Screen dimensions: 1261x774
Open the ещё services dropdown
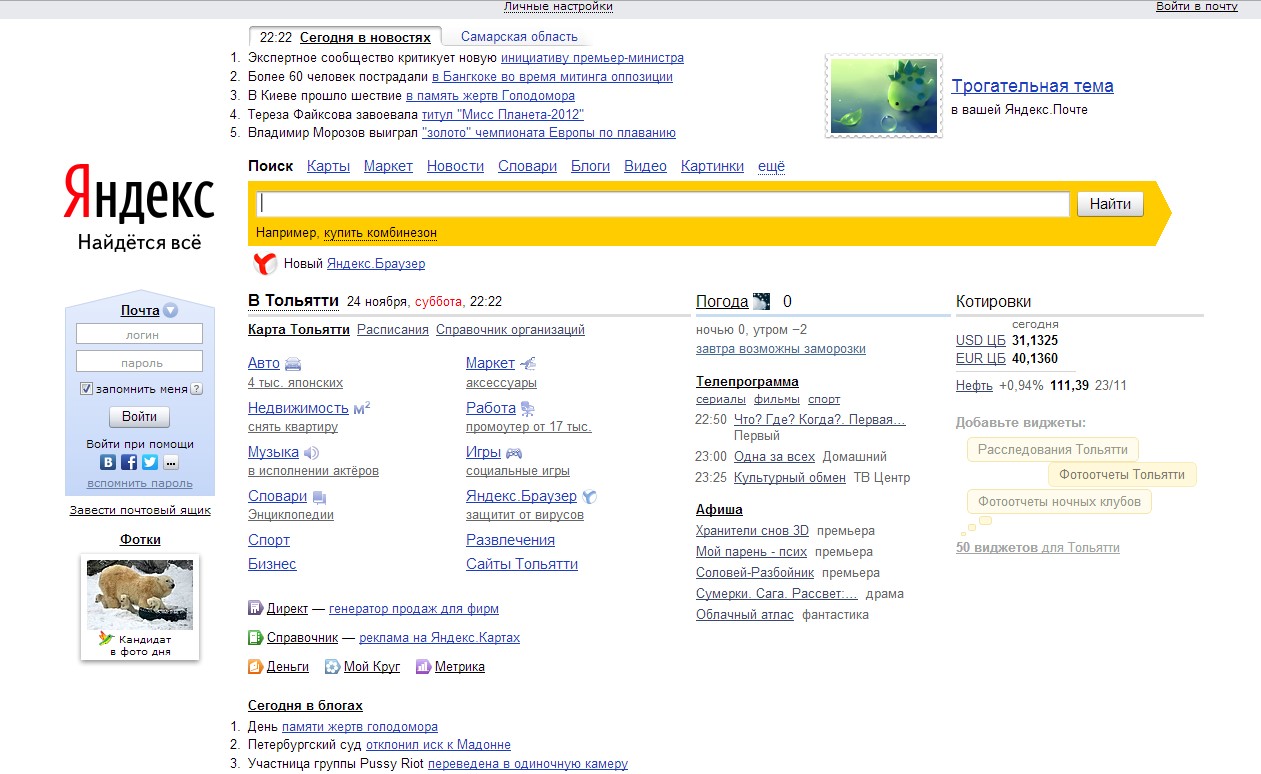(771, 166)
